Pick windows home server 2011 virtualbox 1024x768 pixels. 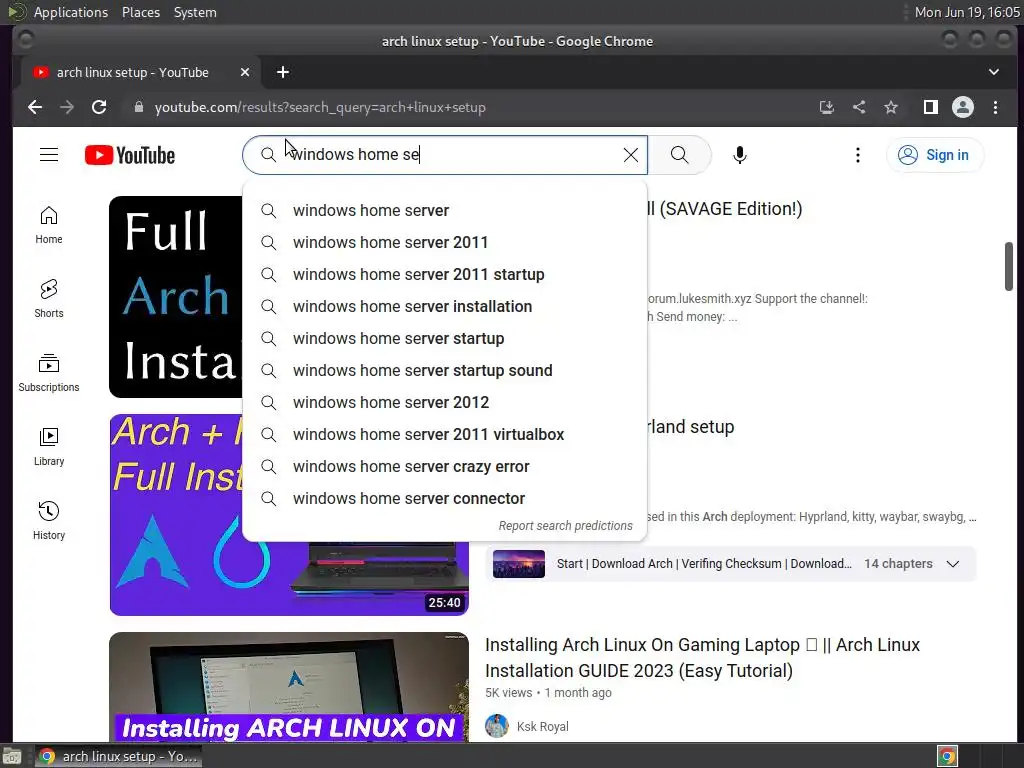pyautogui.click(x=444, y=434)
